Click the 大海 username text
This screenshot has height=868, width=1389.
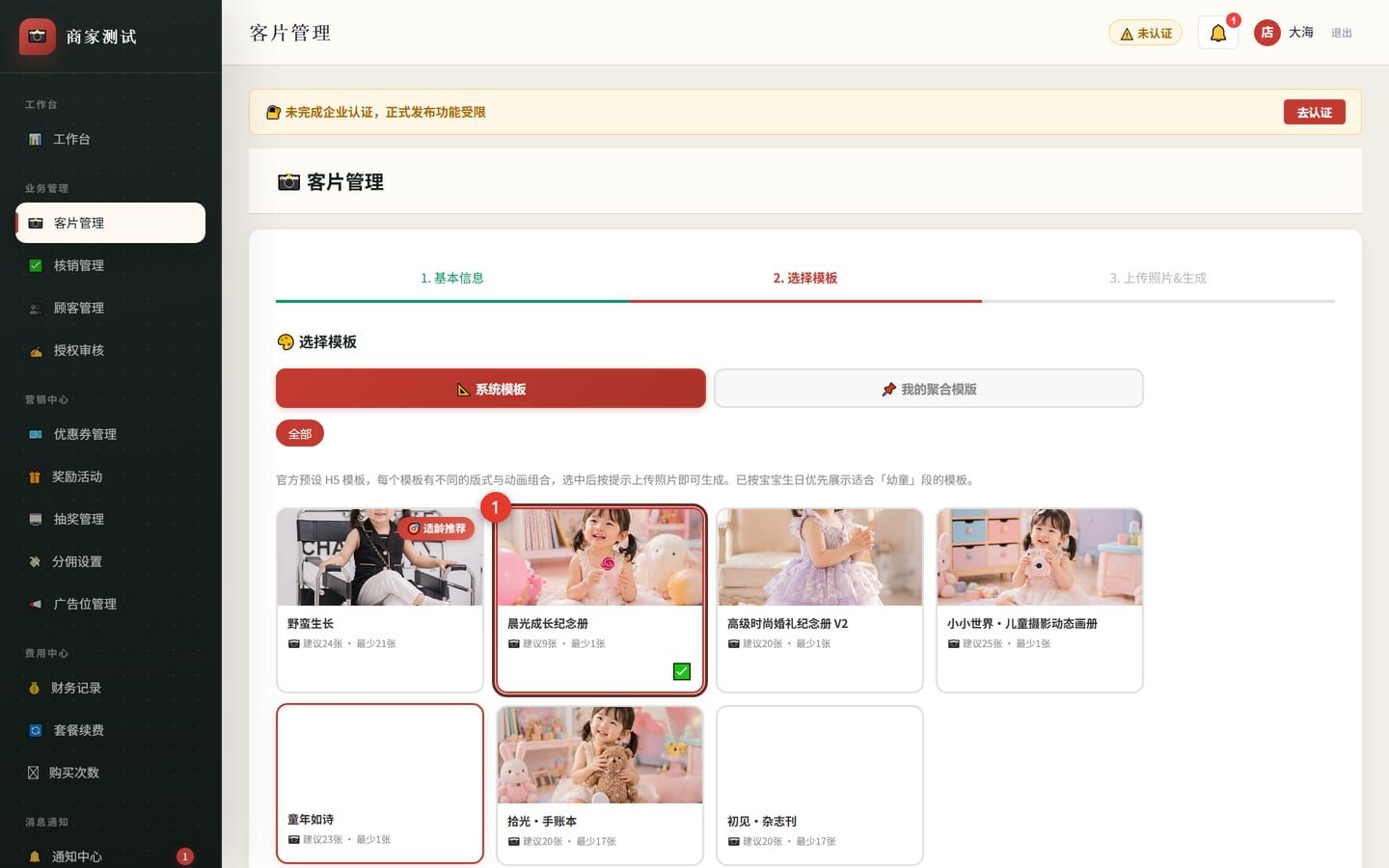tap(1301, 33)
